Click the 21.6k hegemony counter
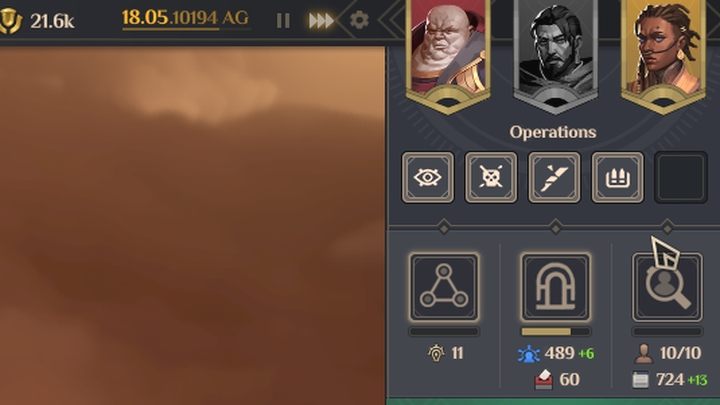 [x=52, y=21]
